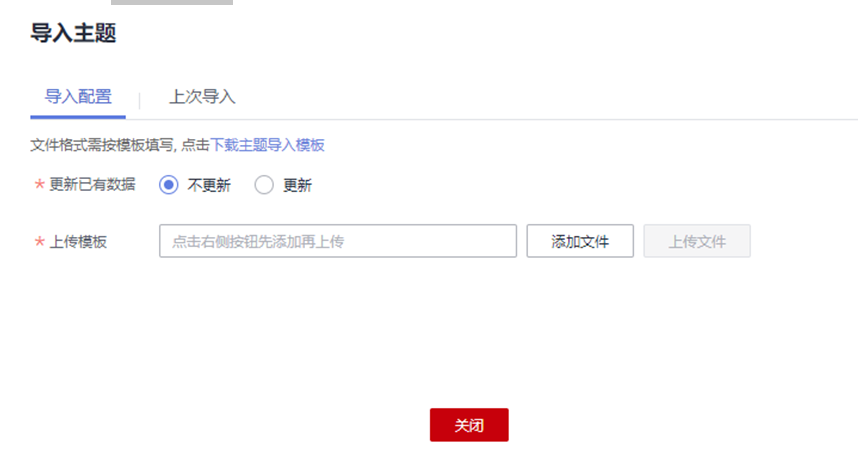This screenshot has height=473, width=858.
Task: Click the vertical divider between the tabs
Action: (x=140, y=100)
